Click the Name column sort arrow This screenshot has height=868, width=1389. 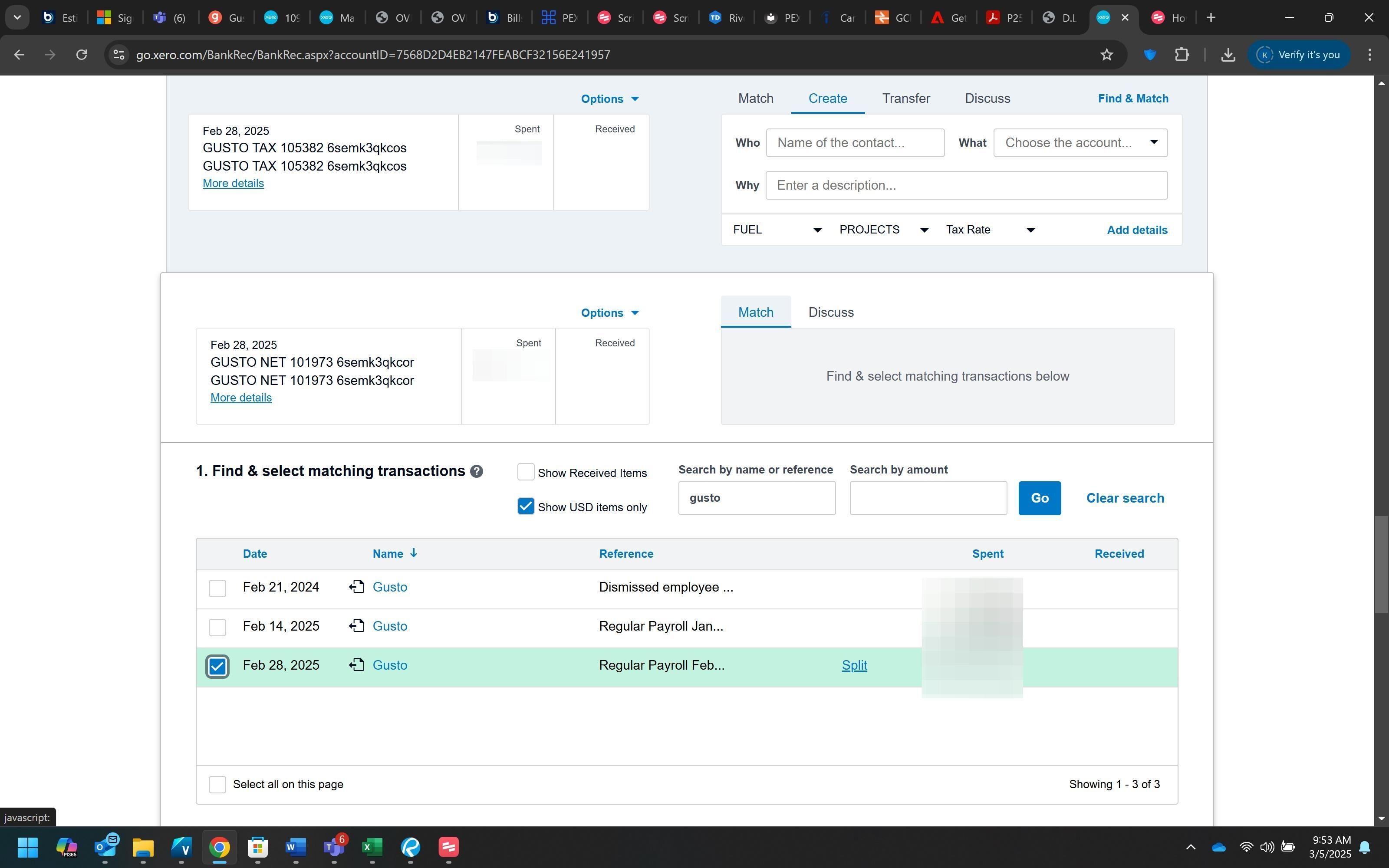[413, 553]
